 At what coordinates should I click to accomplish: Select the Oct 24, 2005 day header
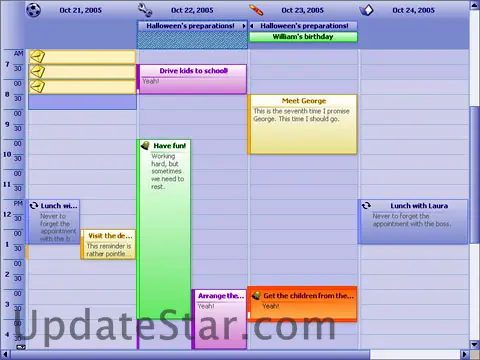point(413,10)
